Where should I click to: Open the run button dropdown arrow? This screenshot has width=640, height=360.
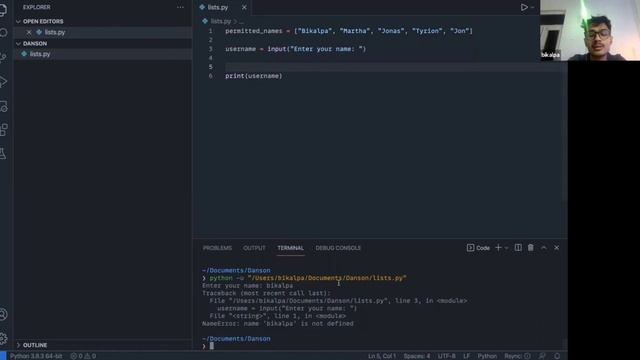point(533,7)
